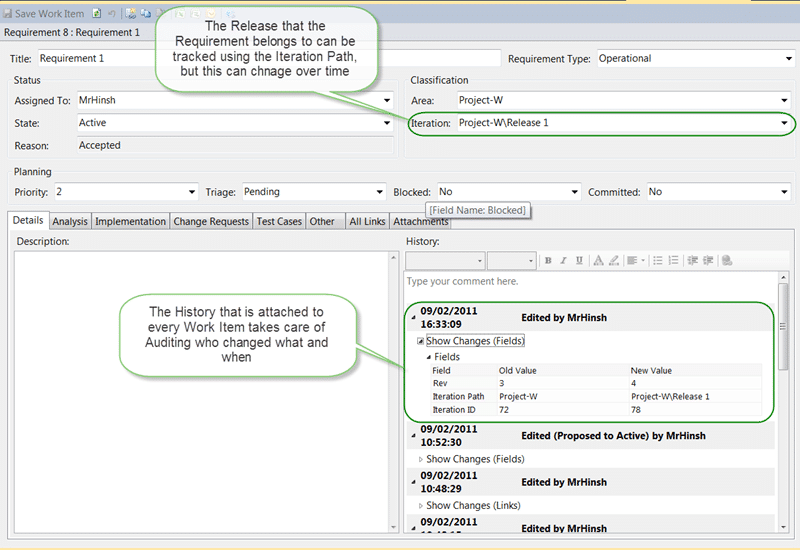This screenshot has width=800, height=550.
Task: Open the State dropdown
Action: (x=387, y=123)
